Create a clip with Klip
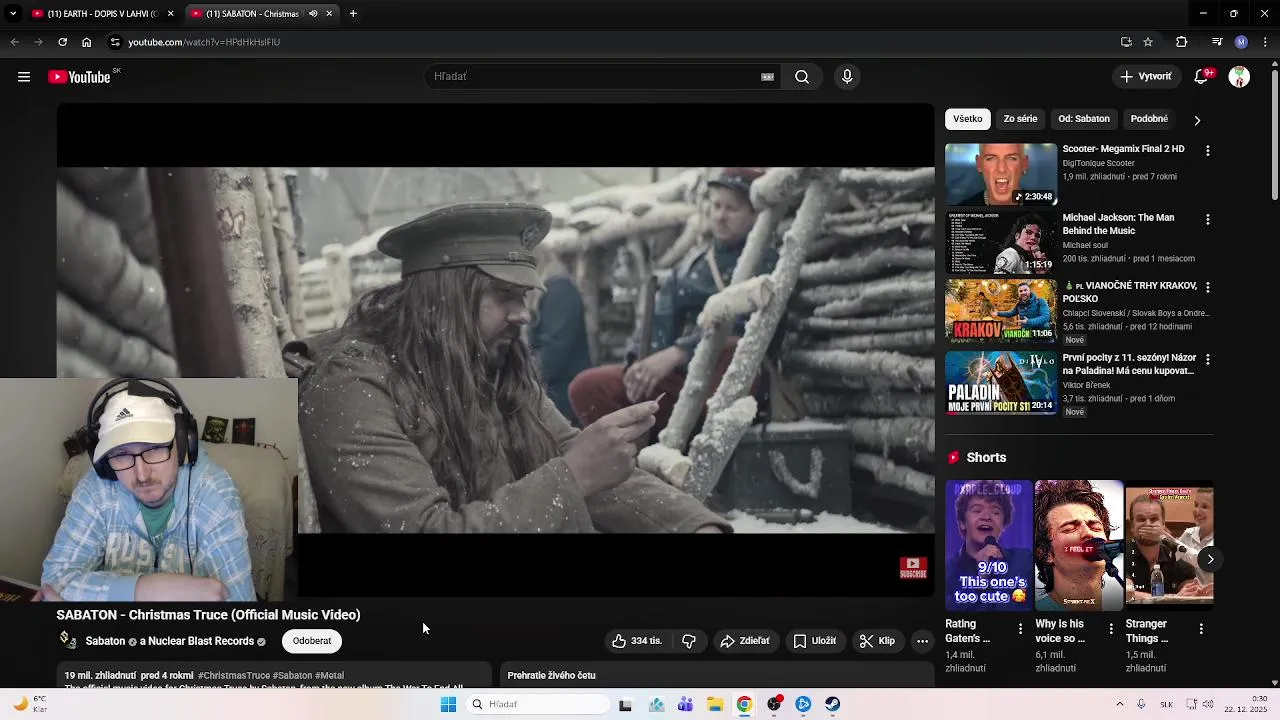Image resolution: width=1280 pixels, height=720 pixels. tap(878, 641)
